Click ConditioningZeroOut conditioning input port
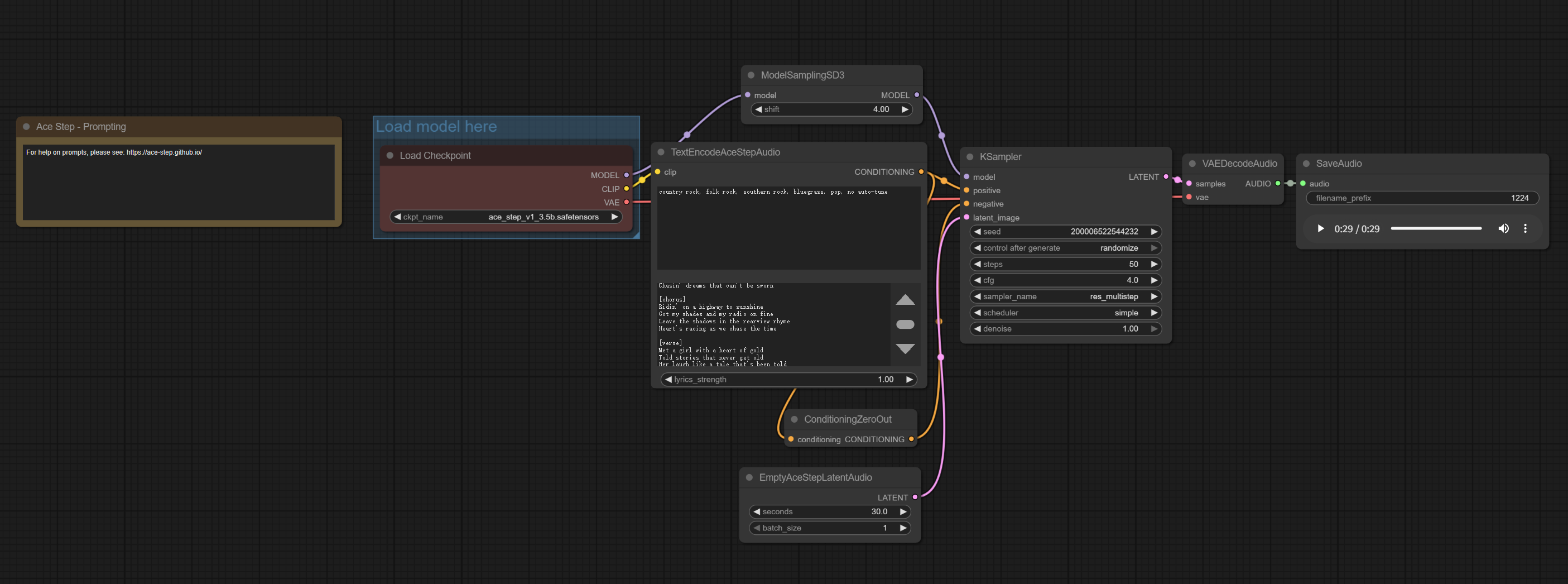1568x584 pixels. (791, 439)
